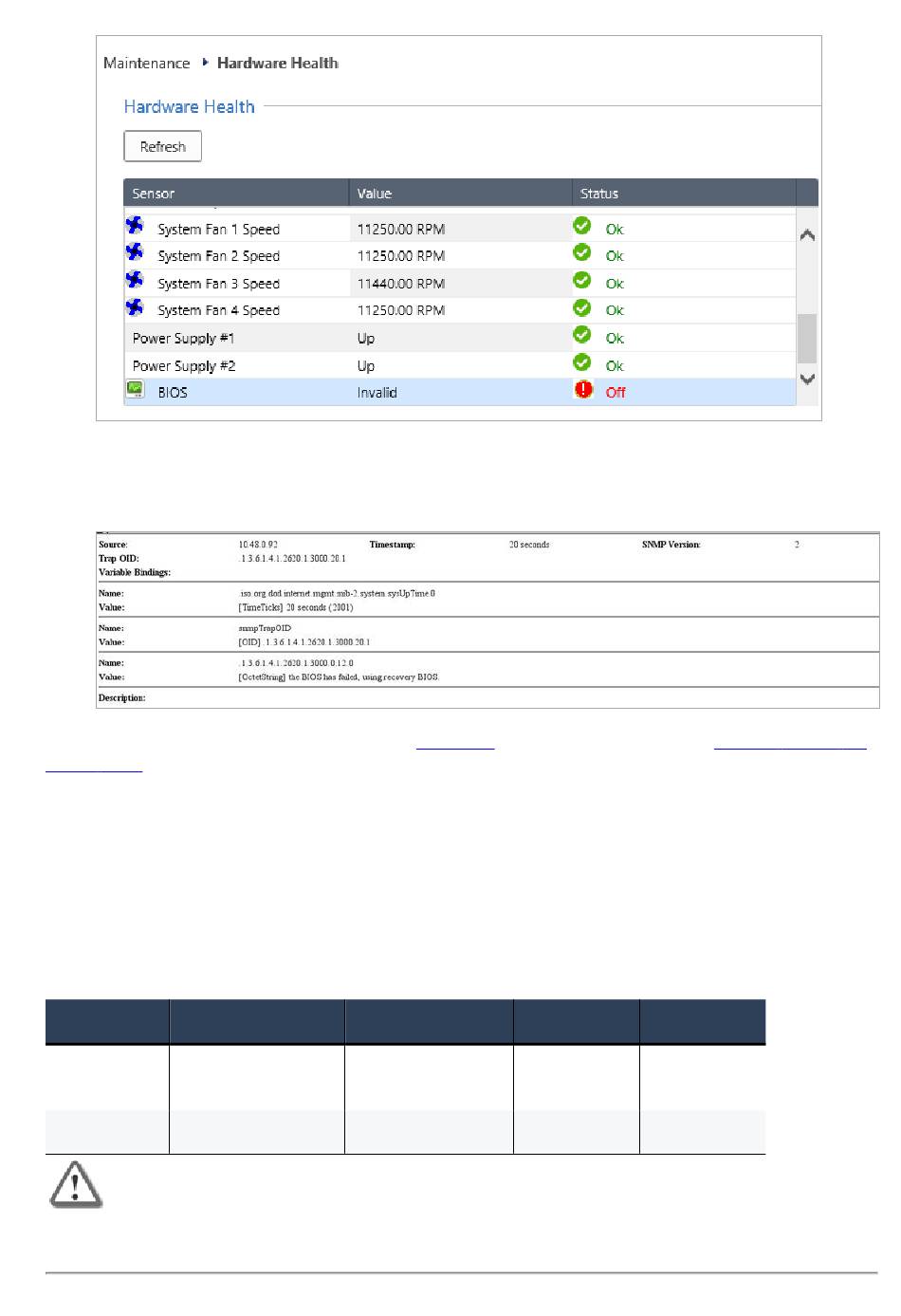Click the System Fan 1 value 11250.00 RPM
The width and height of the screenshot is (901, 1316).
pyautogui.click(x=401, y=230)
